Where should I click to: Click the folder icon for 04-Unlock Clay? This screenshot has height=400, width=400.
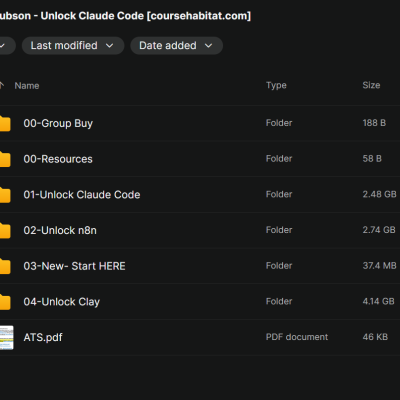(5, 302)
